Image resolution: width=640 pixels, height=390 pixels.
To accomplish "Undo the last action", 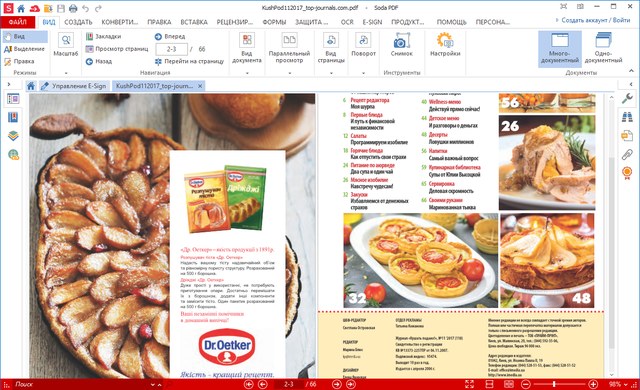I will pos(85,8).
